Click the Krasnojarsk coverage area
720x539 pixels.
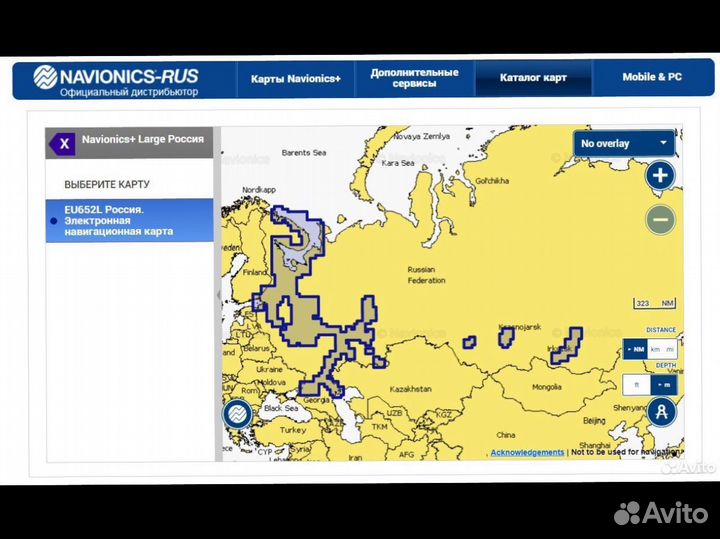(506, 337)
